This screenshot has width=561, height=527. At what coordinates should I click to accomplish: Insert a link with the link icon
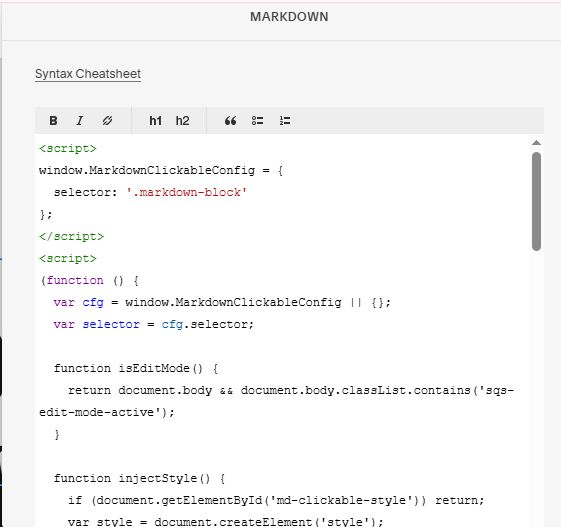pyautogui.click(x=107, y=121)
